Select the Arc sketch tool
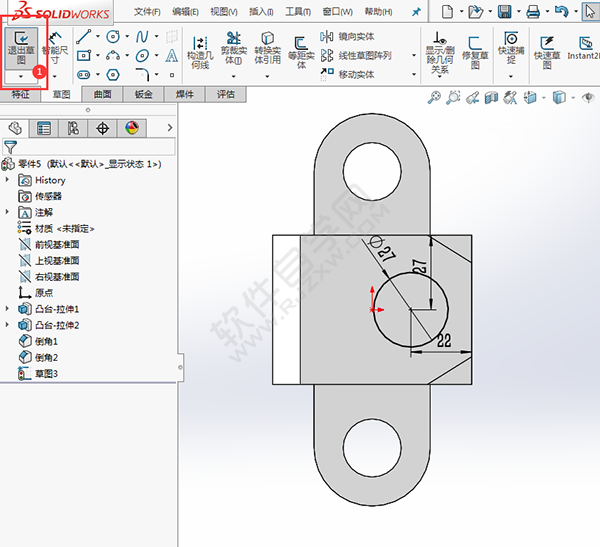Image resolution: width=600 pixels, height=547 pixels. click(x=113, y=56)
